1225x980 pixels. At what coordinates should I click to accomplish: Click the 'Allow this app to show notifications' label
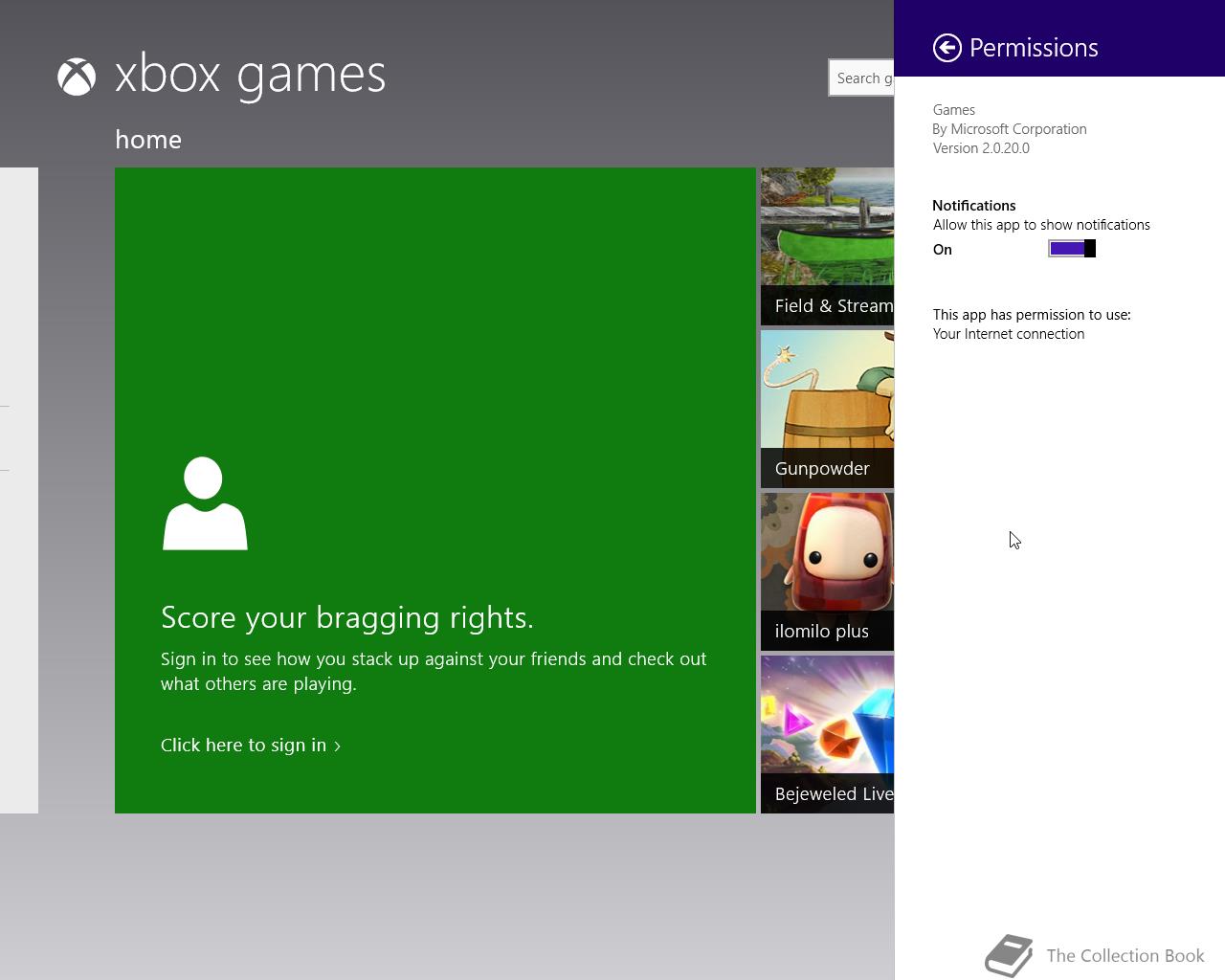coord(1041,225)
